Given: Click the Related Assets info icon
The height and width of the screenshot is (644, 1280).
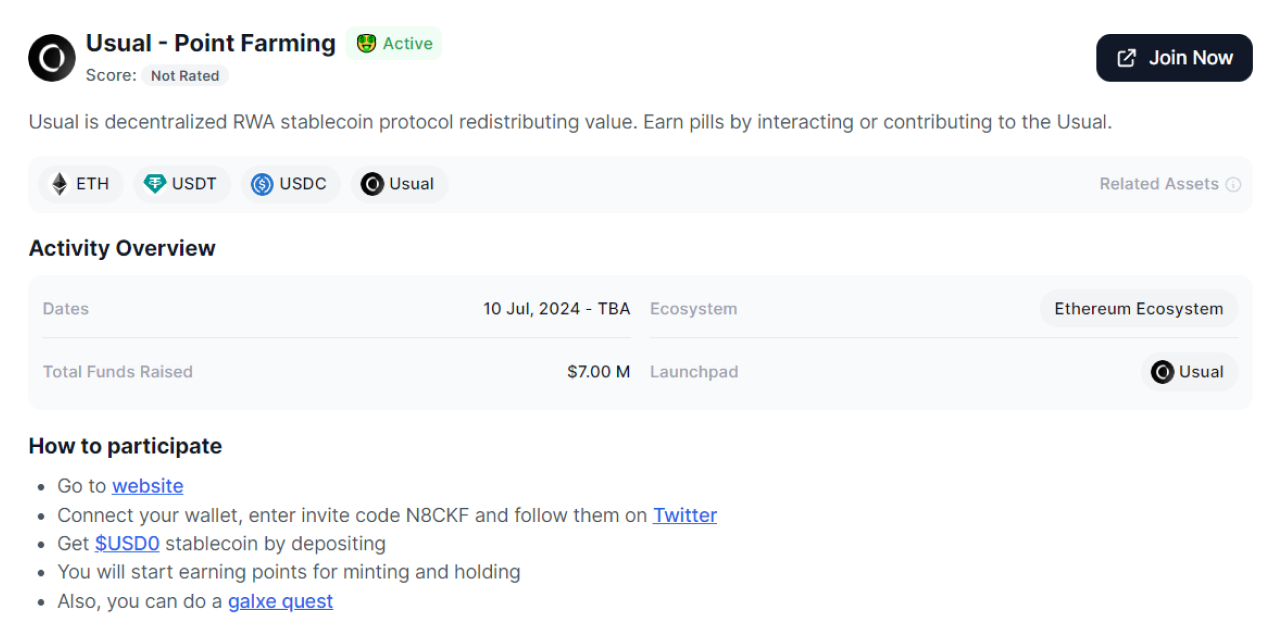Looking at the screenshot, I should (x=1233, y=184).
